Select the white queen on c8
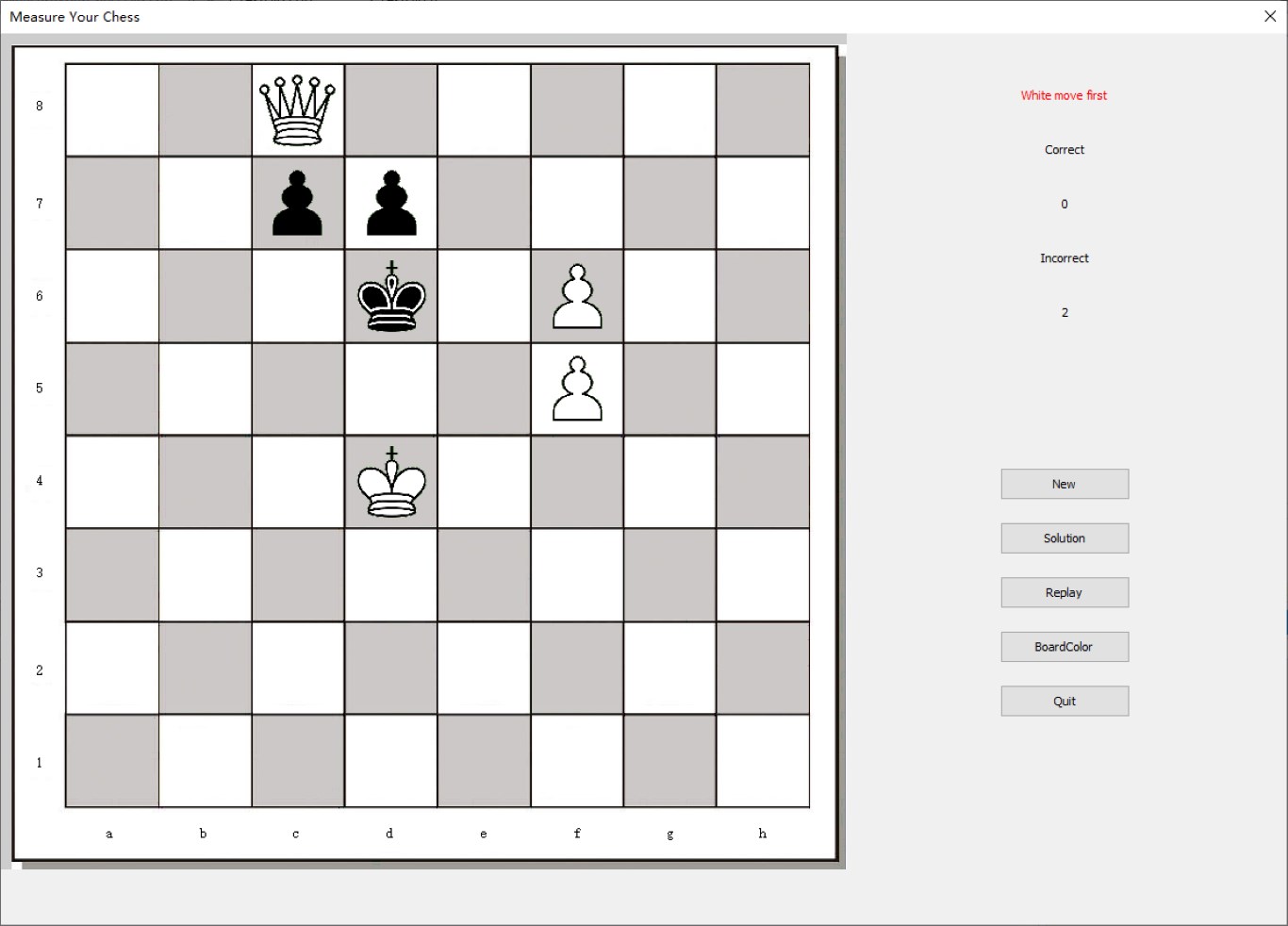This screenshot has height=926, width=1288. [x=298, y=110]
